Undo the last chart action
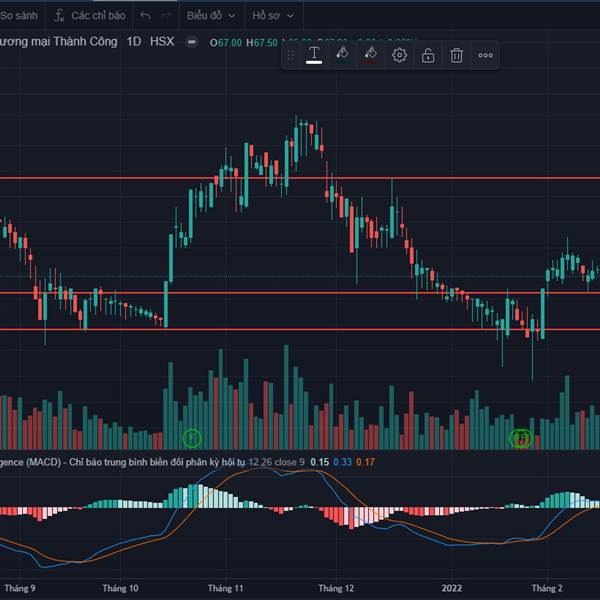The width and height of the screenshot is (600, 600). (145, 16)
